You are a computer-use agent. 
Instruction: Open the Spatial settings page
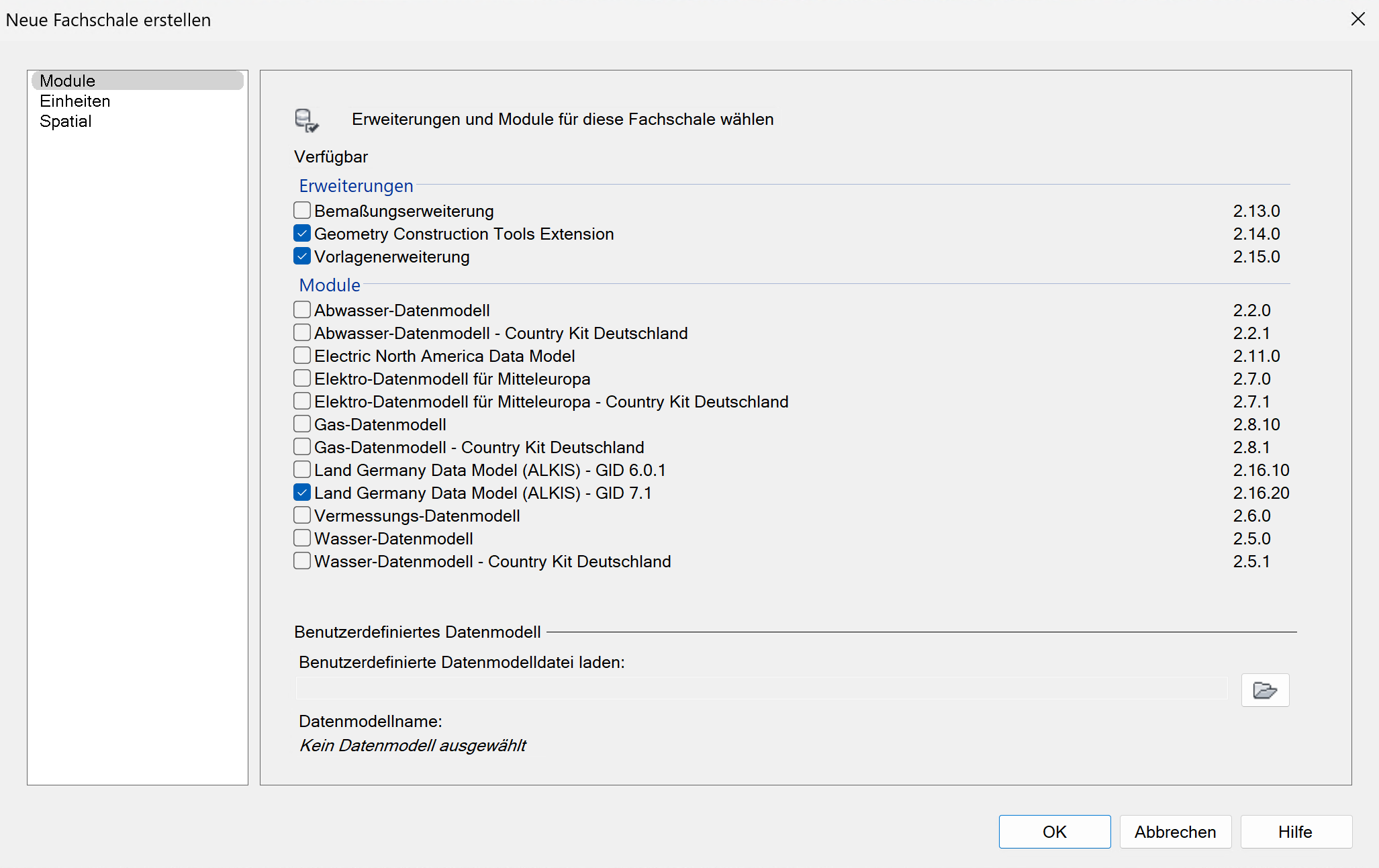[x=65, y=122]
